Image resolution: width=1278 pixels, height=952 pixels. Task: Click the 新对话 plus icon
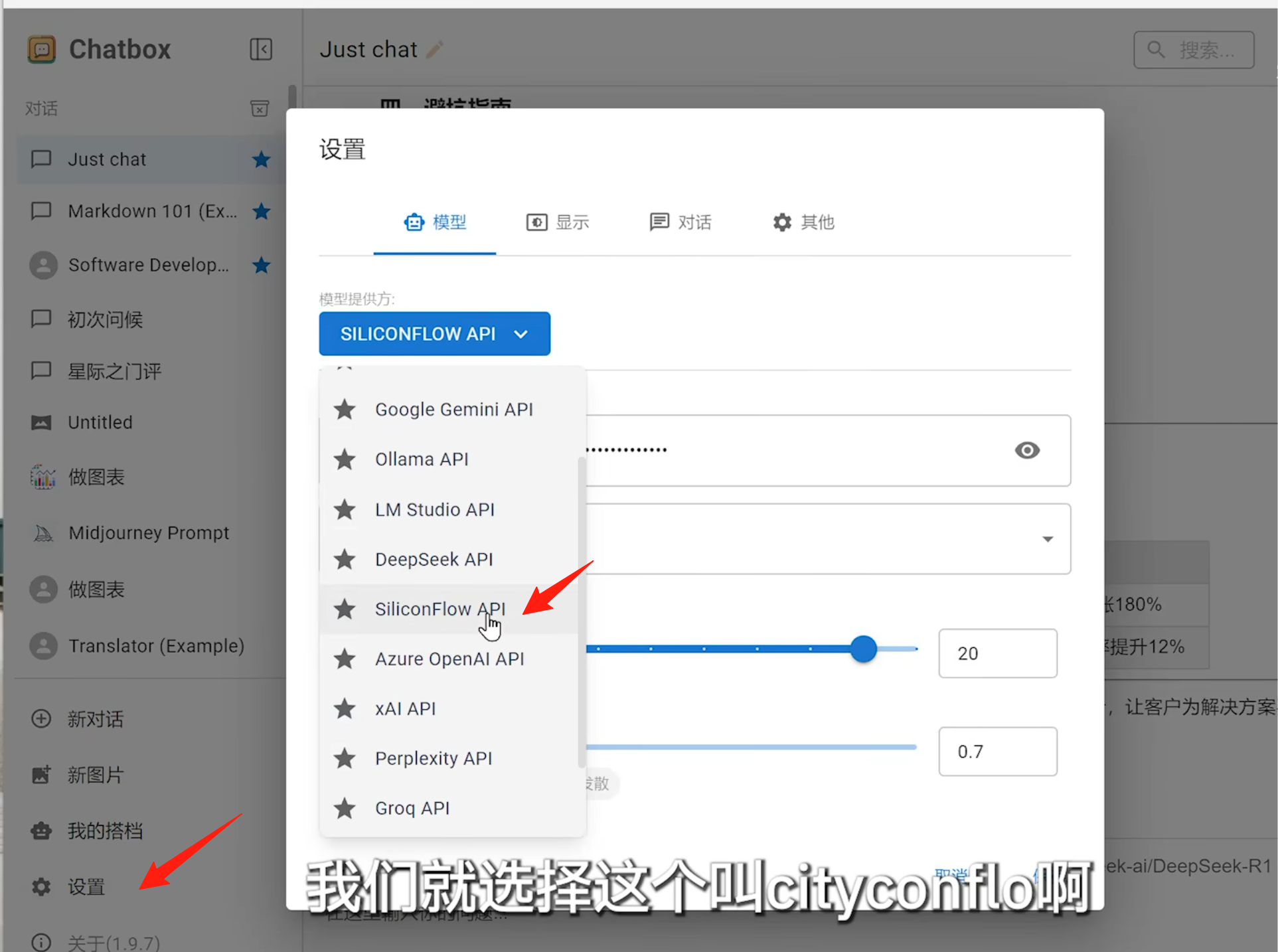[x=41, y=719]
